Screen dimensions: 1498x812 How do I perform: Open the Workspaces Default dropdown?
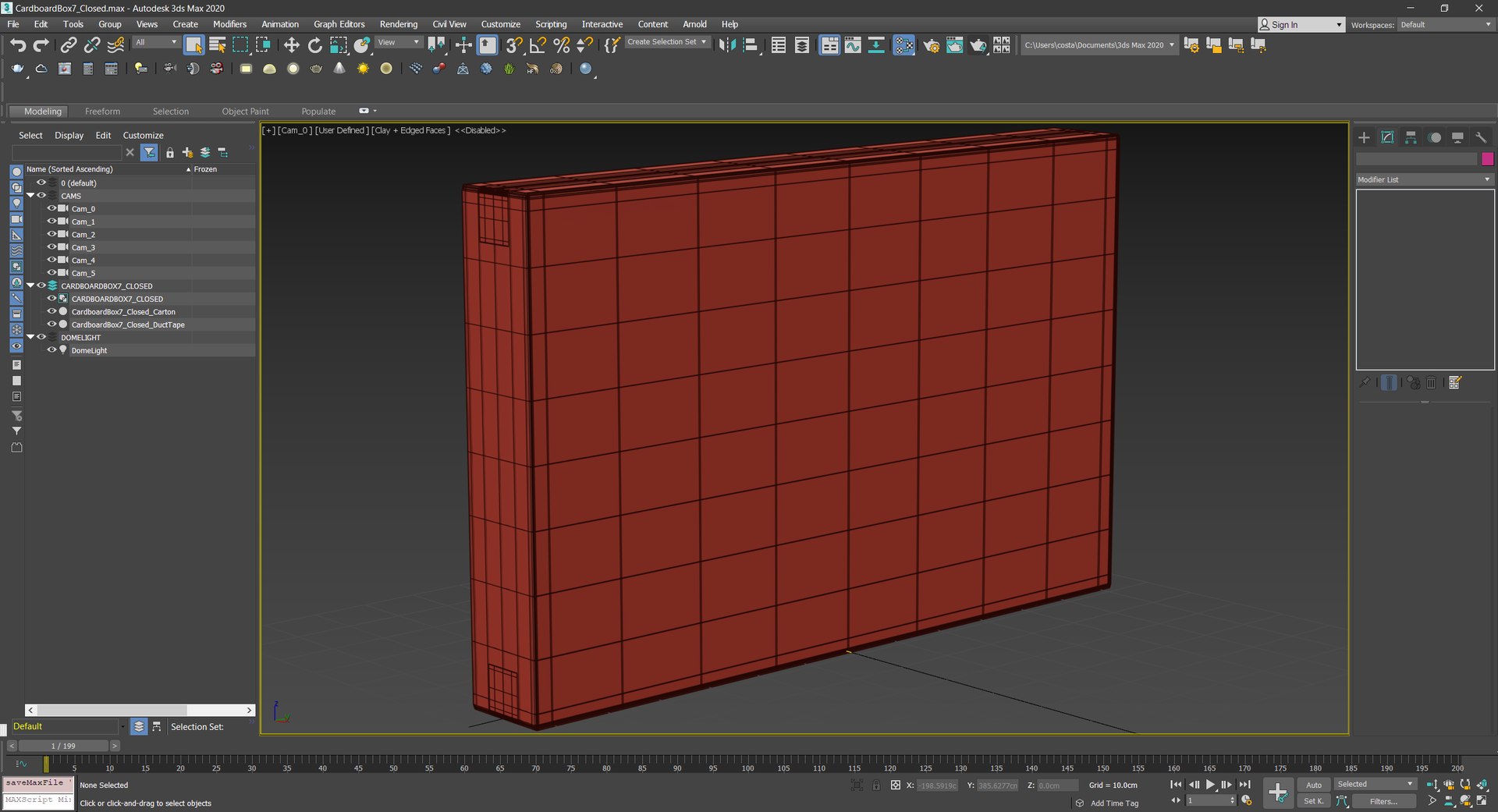tap(1446, 25)
